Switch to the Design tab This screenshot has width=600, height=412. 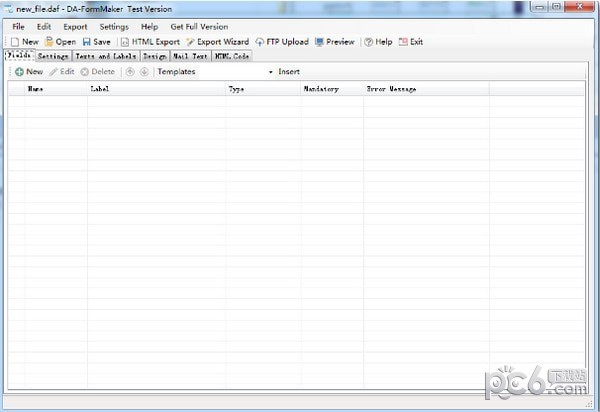[154, 57]
